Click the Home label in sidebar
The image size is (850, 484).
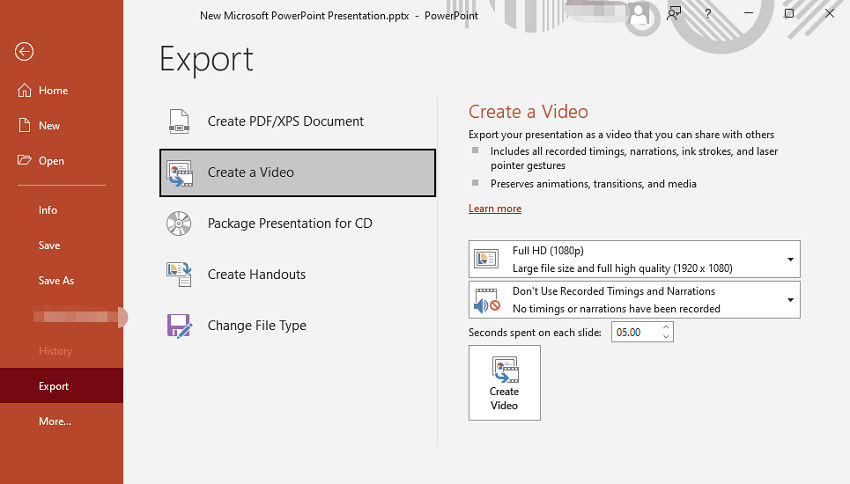(x=53, y=91)
